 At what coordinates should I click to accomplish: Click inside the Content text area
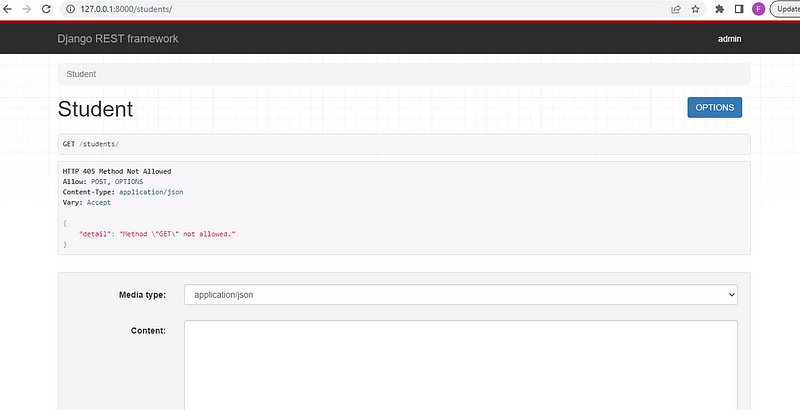click(x=461, y=365)
